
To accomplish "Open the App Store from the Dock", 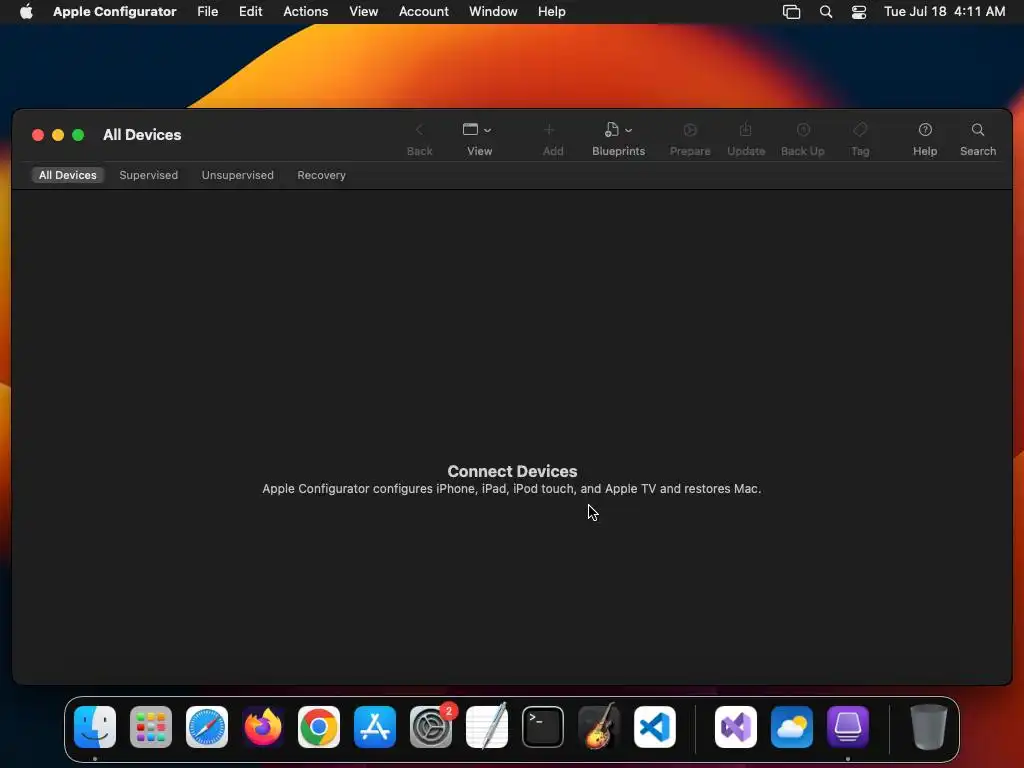I will coord(375,727).
